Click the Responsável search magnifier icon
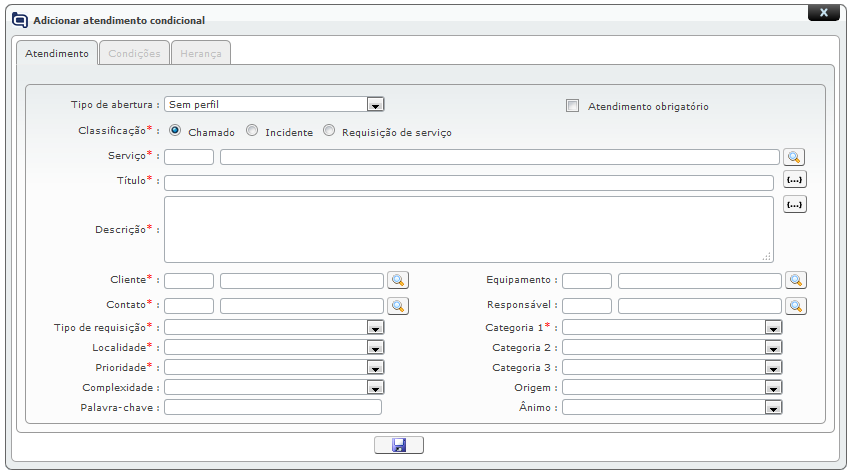The height and width of the screenshot is (476, 852). click(x=795, y=306)
